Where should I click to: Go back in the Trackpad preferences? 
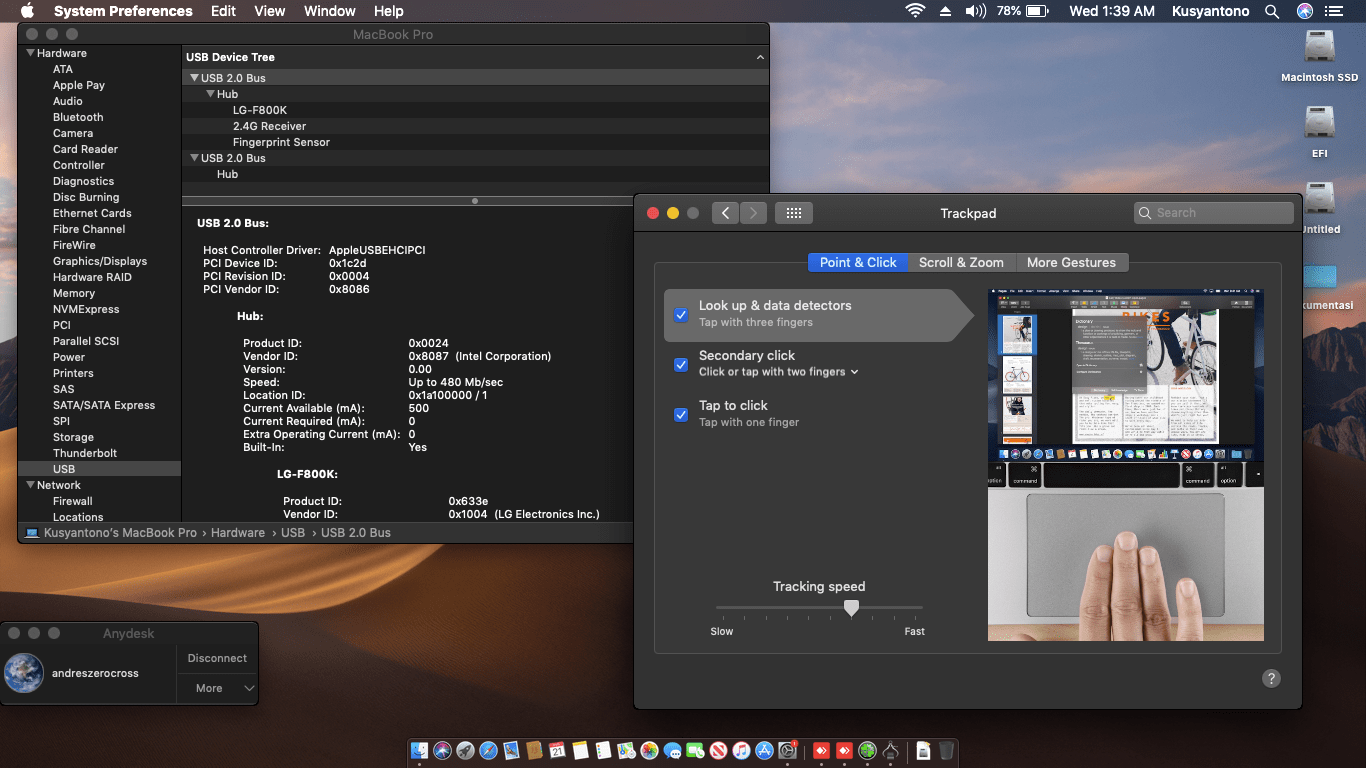click(725, 213)
